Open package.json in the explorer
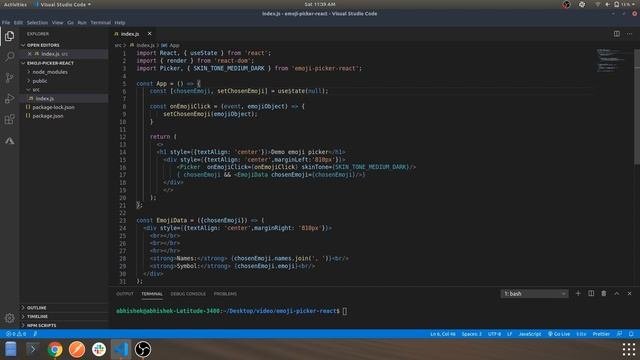 coord(47,116)
